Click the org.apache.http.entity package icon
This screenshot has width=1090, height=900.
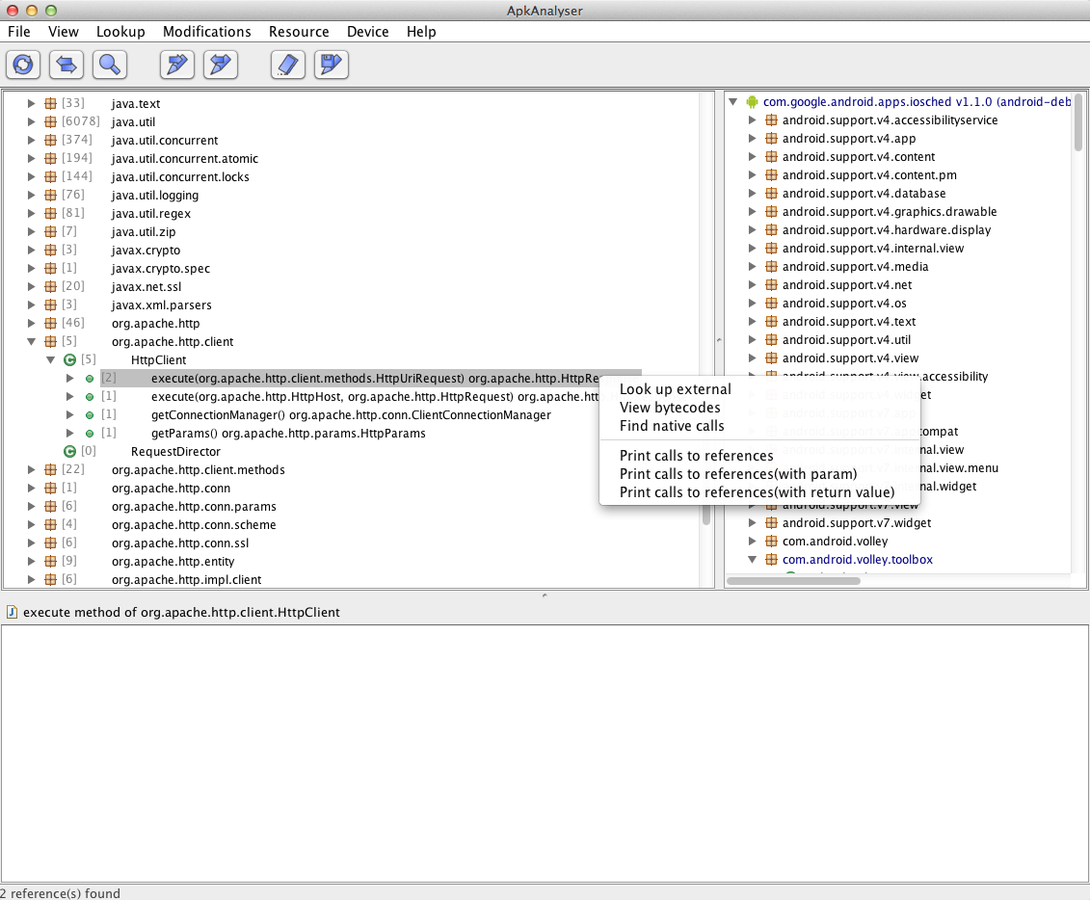point(50,562)
